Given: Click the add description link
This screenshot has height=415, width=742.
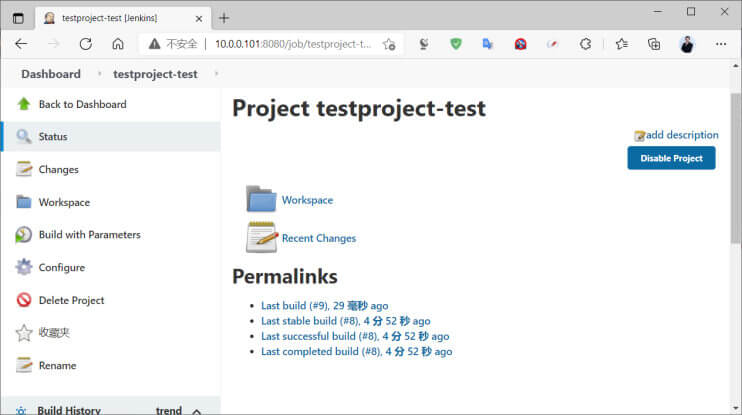Looking at the screenshot, I should pyautogui.click(x=682, y=135).
